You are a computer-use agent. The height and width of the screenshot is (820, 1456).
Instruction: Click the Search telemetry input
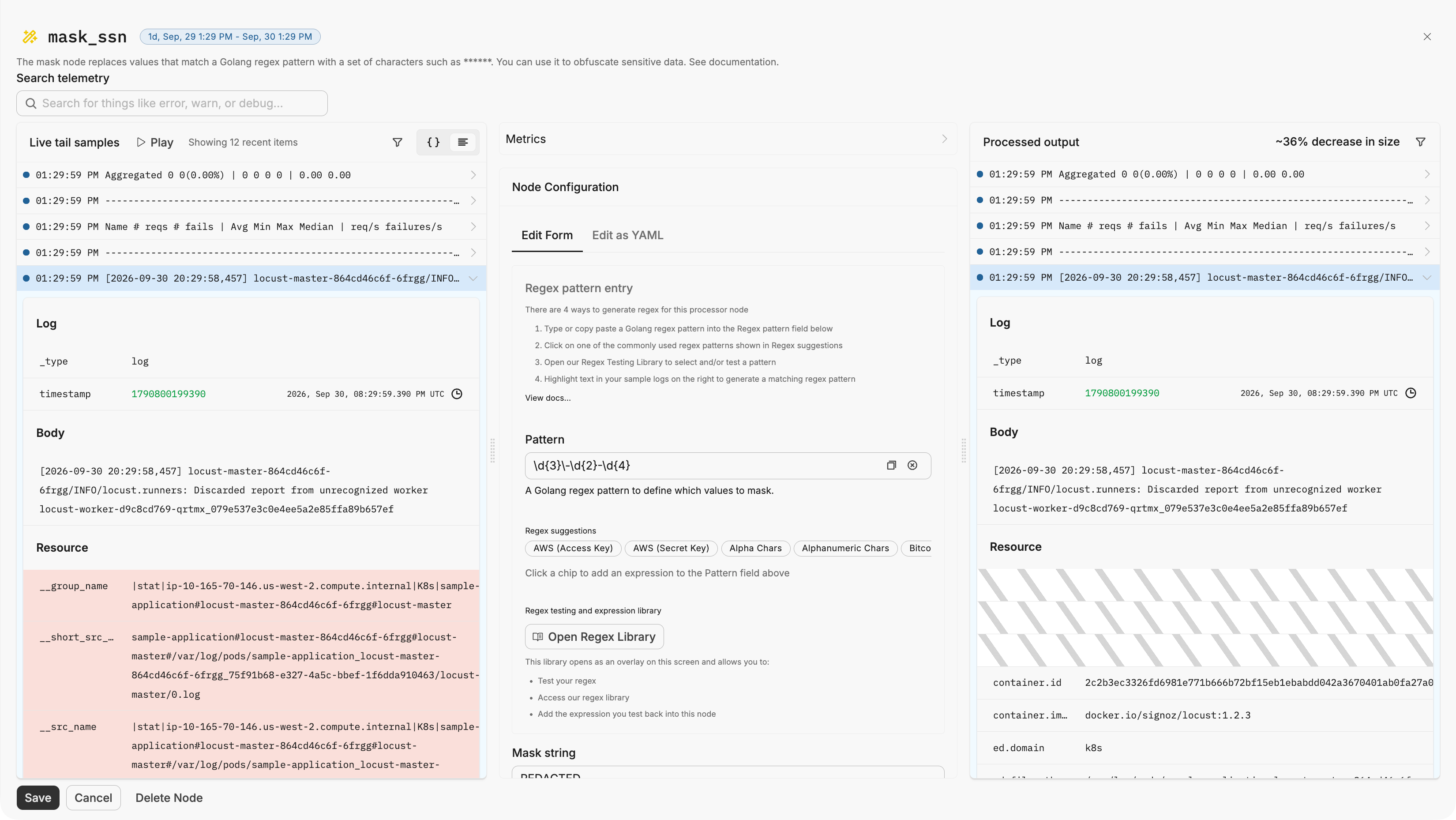click(172, 103)
